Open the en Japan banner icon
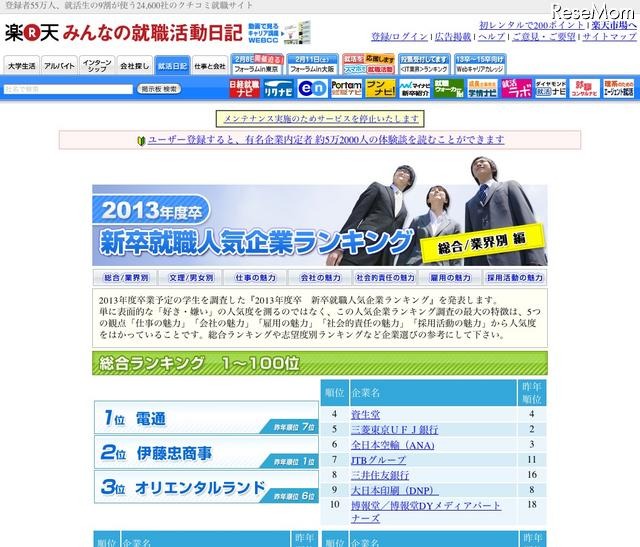Viewport: 640px width, 547px height. pos(313,88)
